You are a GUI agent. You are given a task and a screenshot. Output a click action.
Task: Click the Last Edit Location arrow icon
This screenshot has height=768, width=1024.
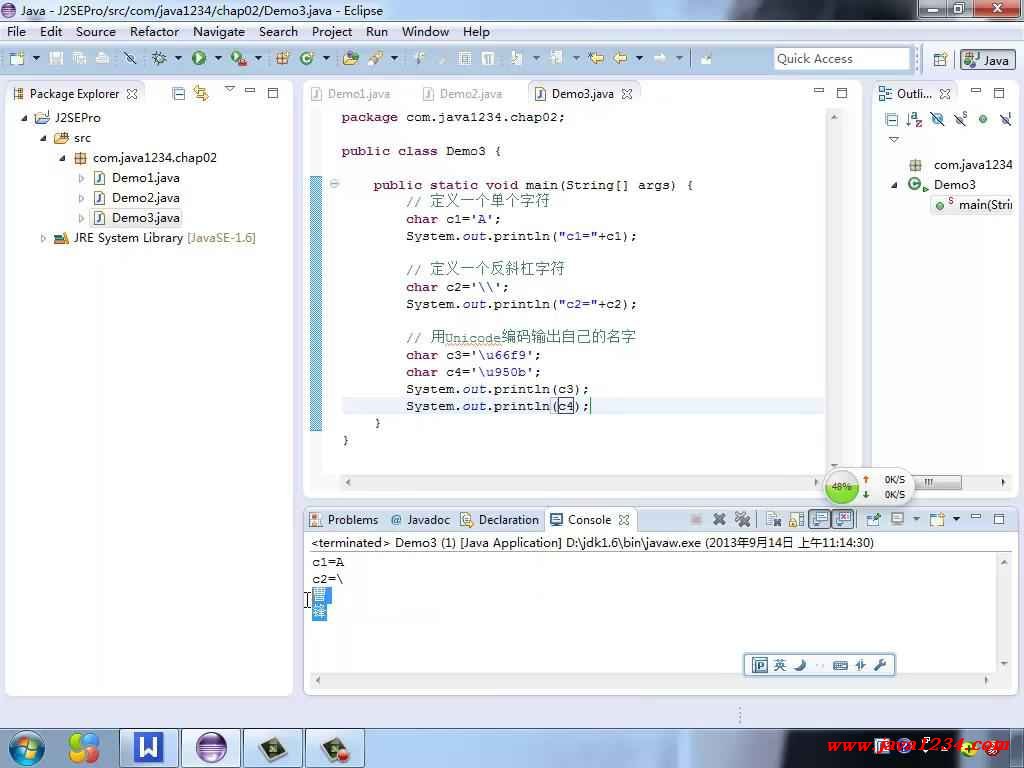click(596, 59)
